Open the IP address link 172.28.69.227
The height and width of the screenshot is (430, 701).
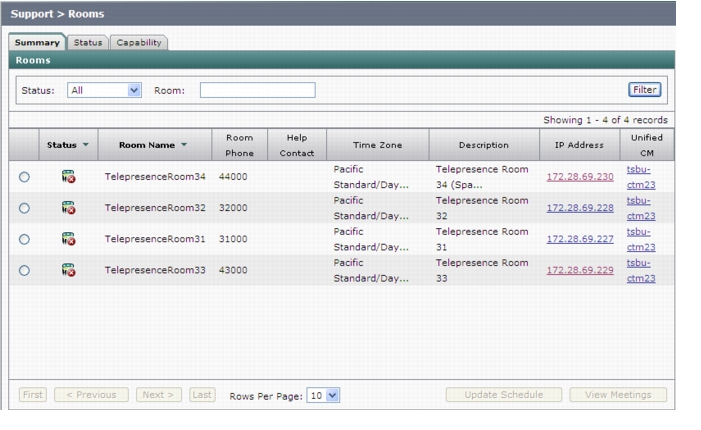580,239
